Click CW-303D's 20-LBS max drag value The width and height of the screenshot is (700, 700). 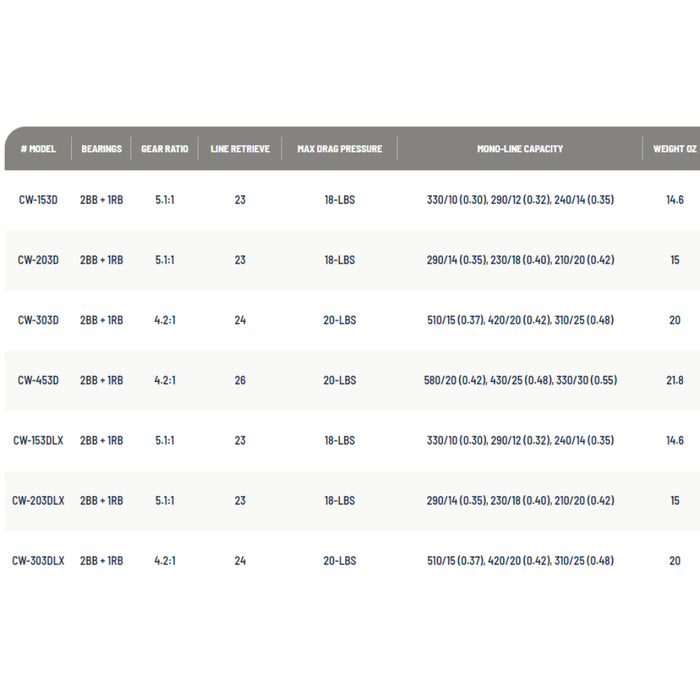pyautogui.click(x=340, y=320)
